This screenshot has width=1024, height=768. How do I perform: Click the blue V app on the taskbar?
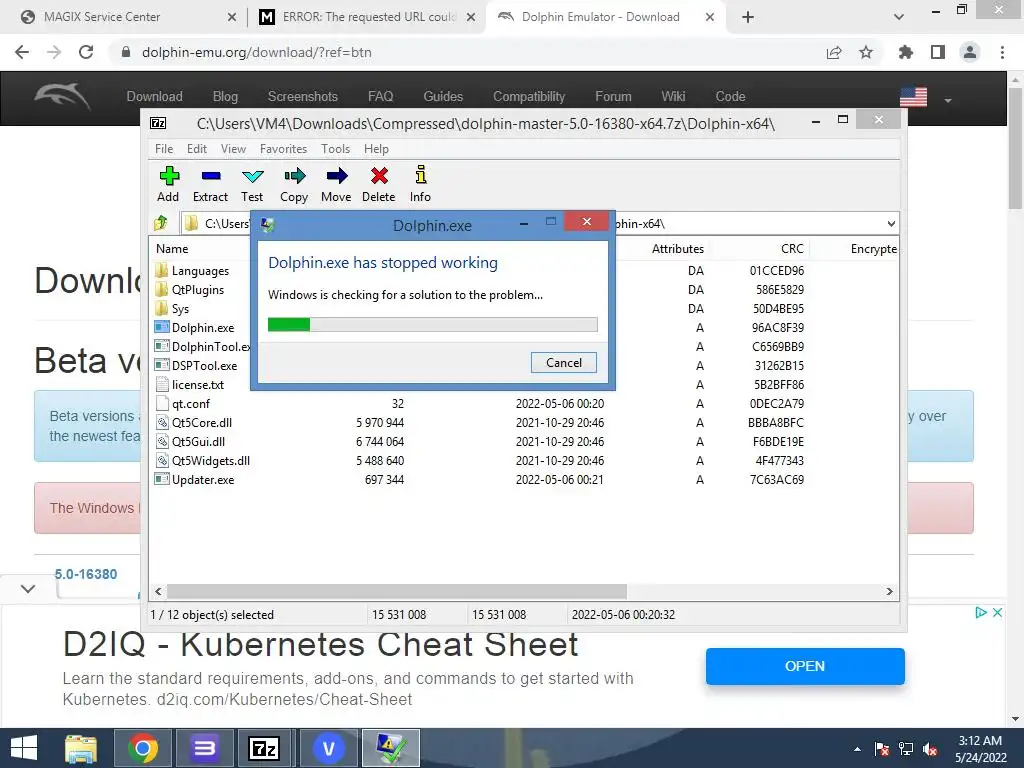(328, 748)
